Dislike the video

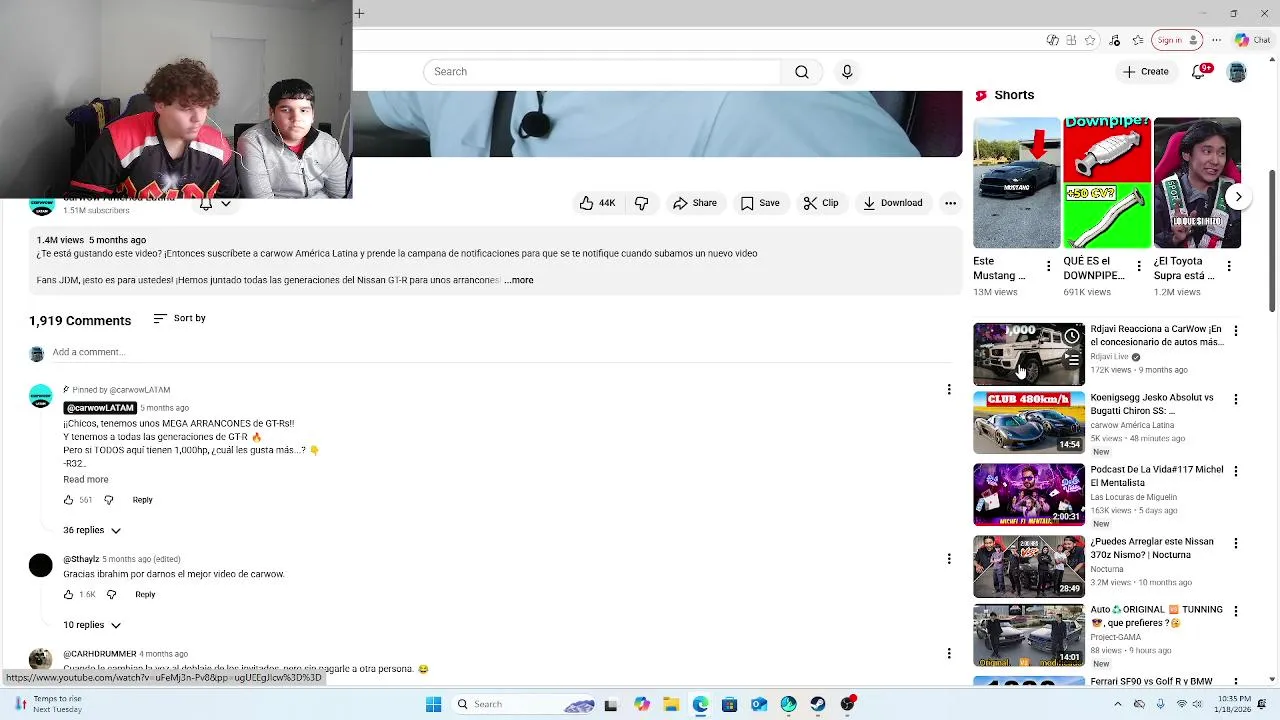tap(641, 203)
